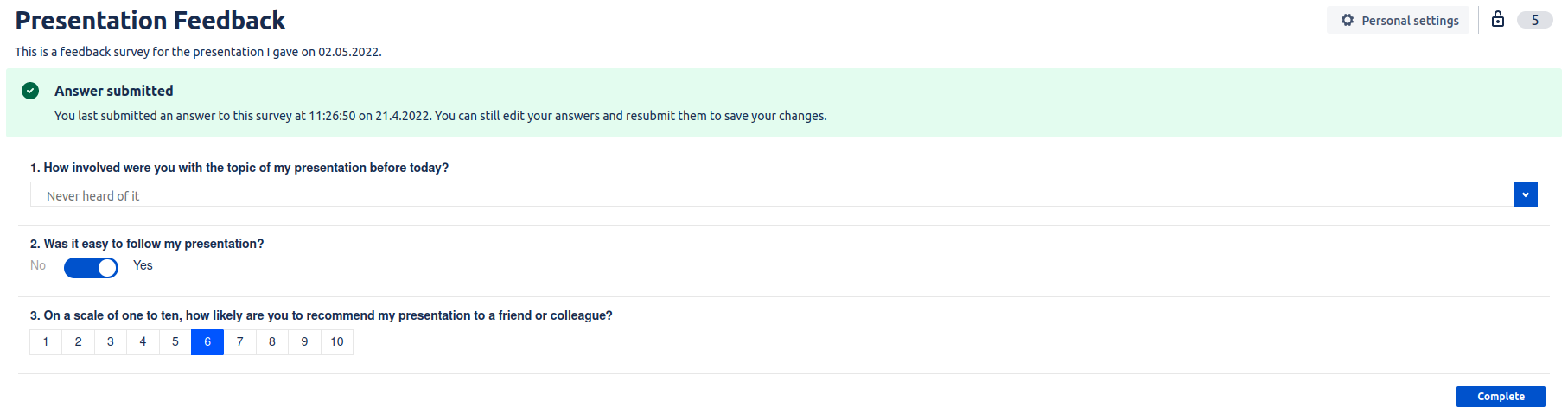Click the 'Yes' label beside the switch
Image resolution: width=1568 pixels, height=414 pixels.
(143, 265)
